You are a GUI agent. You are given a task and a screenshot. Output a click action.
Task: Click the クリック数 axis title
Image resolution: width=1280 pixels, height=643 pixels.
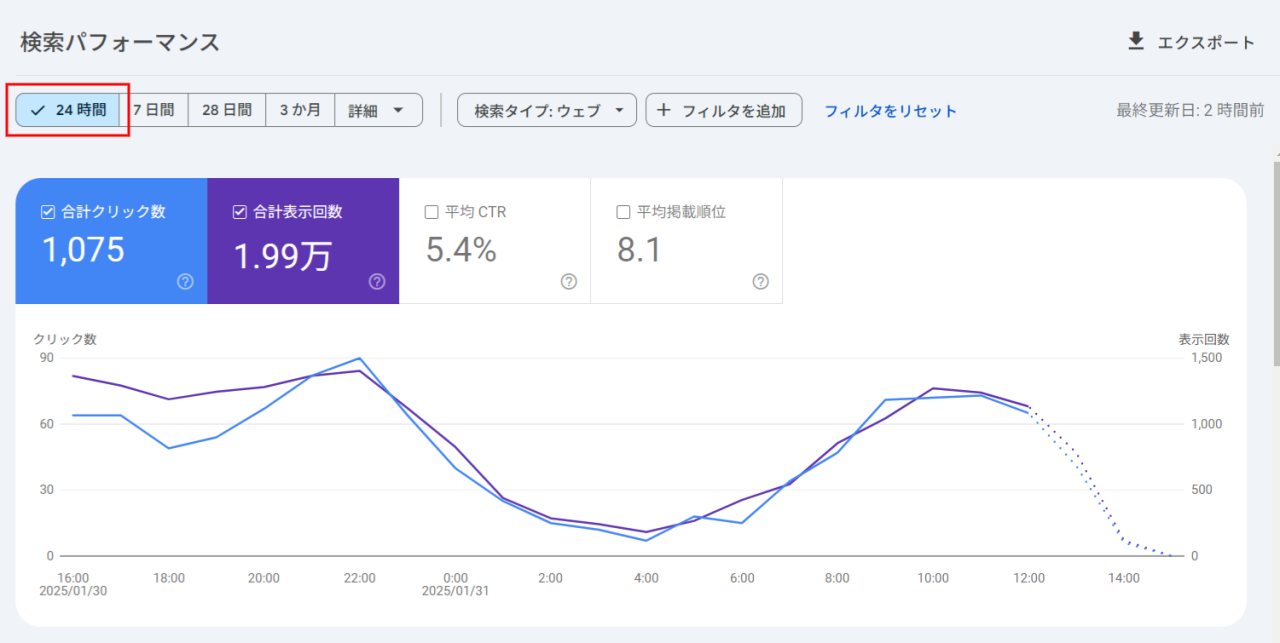click(65, 339)
